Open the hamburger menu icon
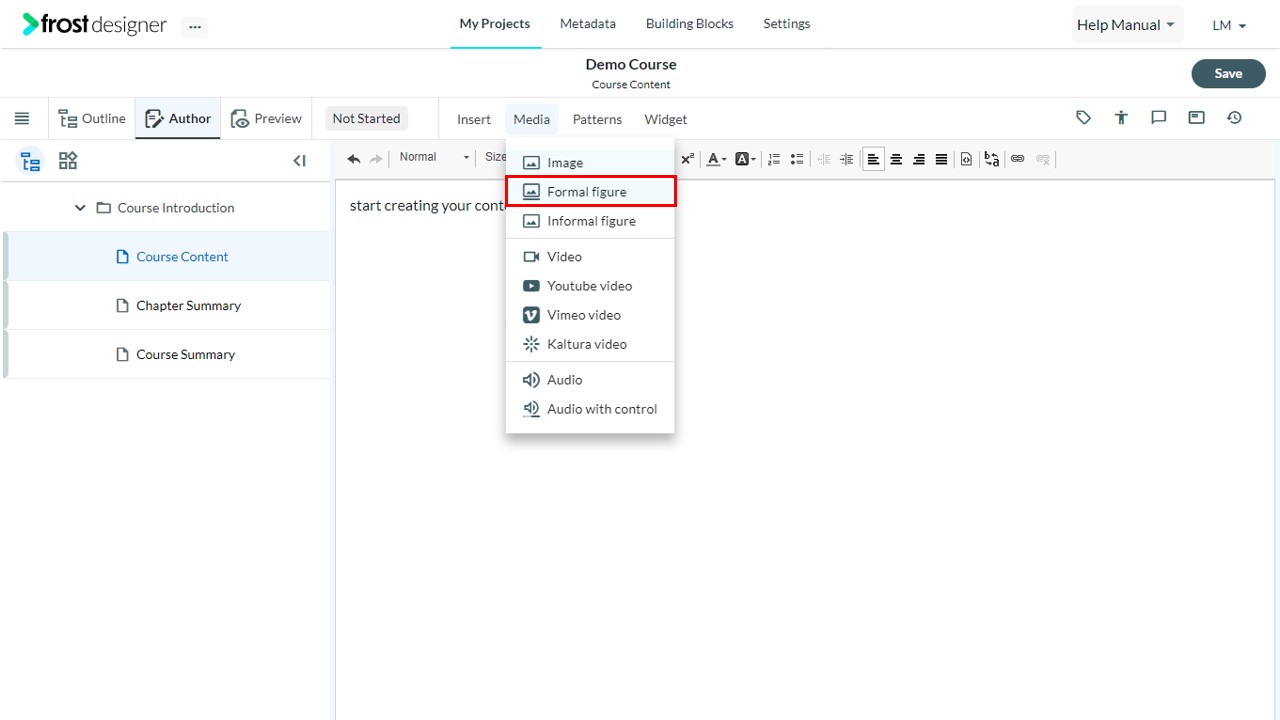1280x720 pixels. pyautogui.click(x=22, y=118)
